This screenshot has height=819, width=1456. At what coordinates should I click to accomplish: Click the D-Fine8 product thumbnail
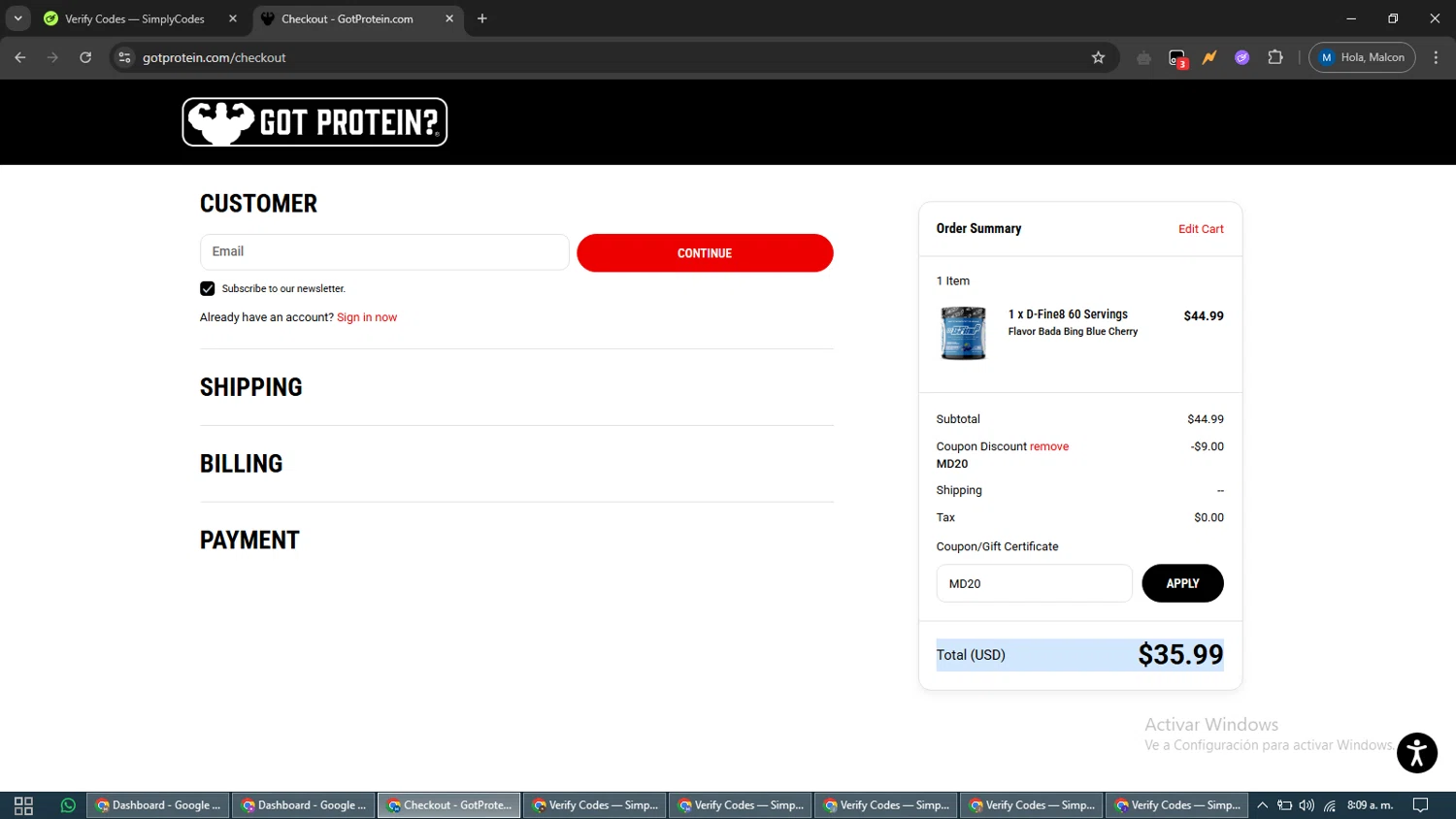click(963, 333)
